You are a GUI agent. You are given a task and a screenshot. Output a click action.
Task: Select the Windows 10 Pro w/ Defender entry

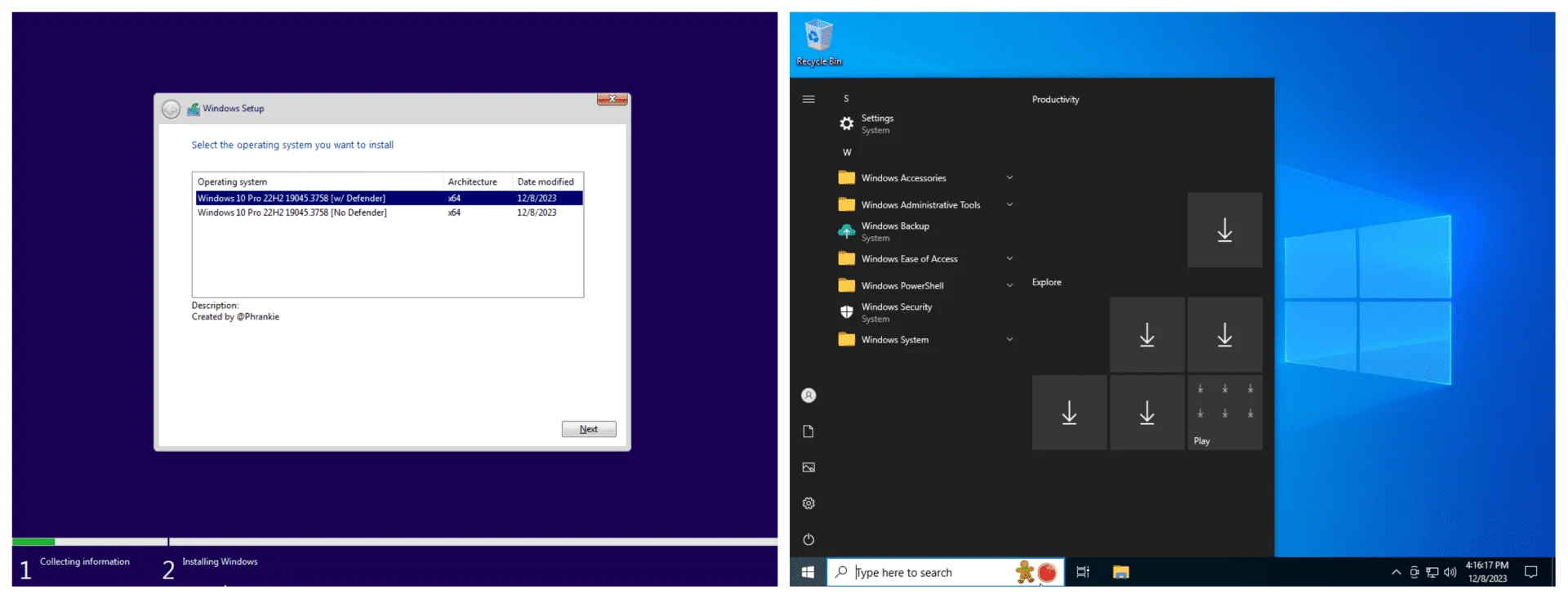(x=389, y=198)
